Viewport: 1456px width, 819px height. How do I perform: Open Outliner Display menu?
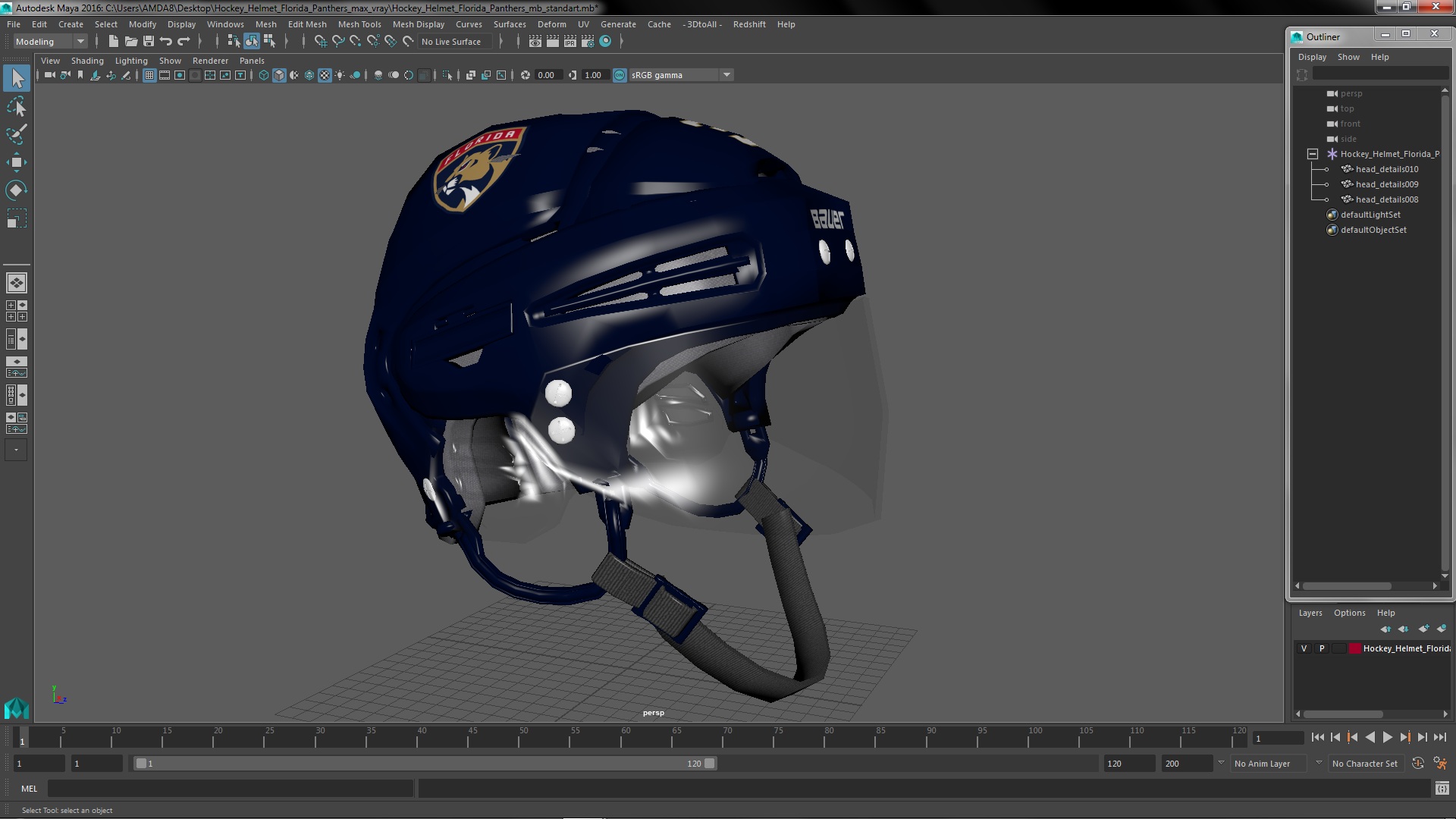click(1312, 57)
